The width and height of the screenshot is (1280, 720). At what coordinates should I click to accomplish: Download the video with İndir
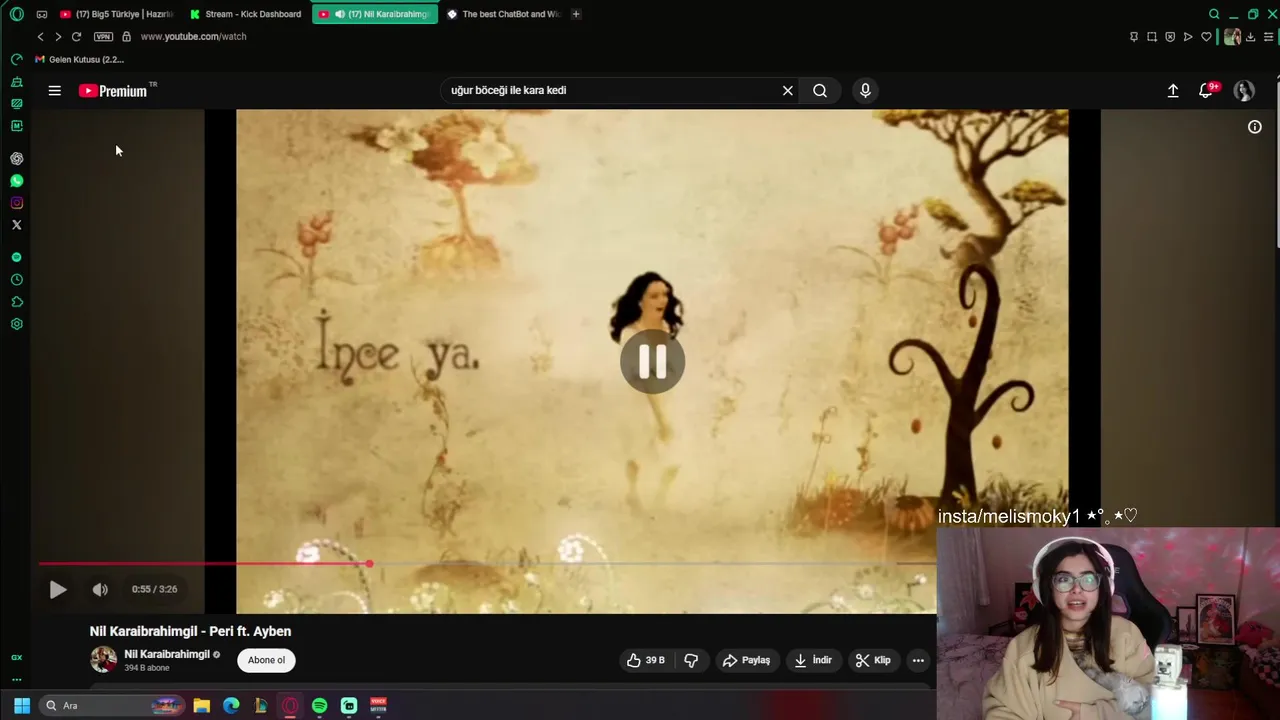(812, 660)
